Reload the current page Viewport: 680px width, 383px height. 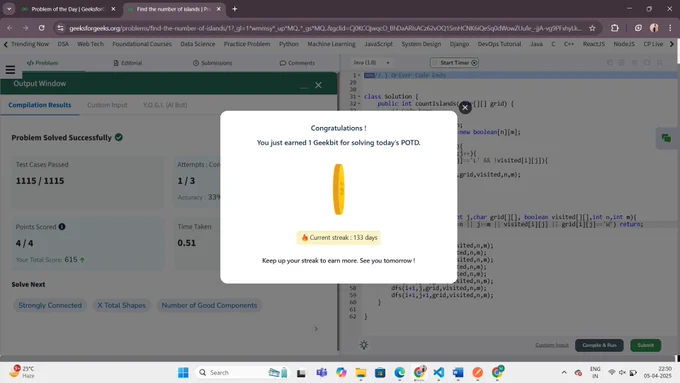[x=42, y=28]
